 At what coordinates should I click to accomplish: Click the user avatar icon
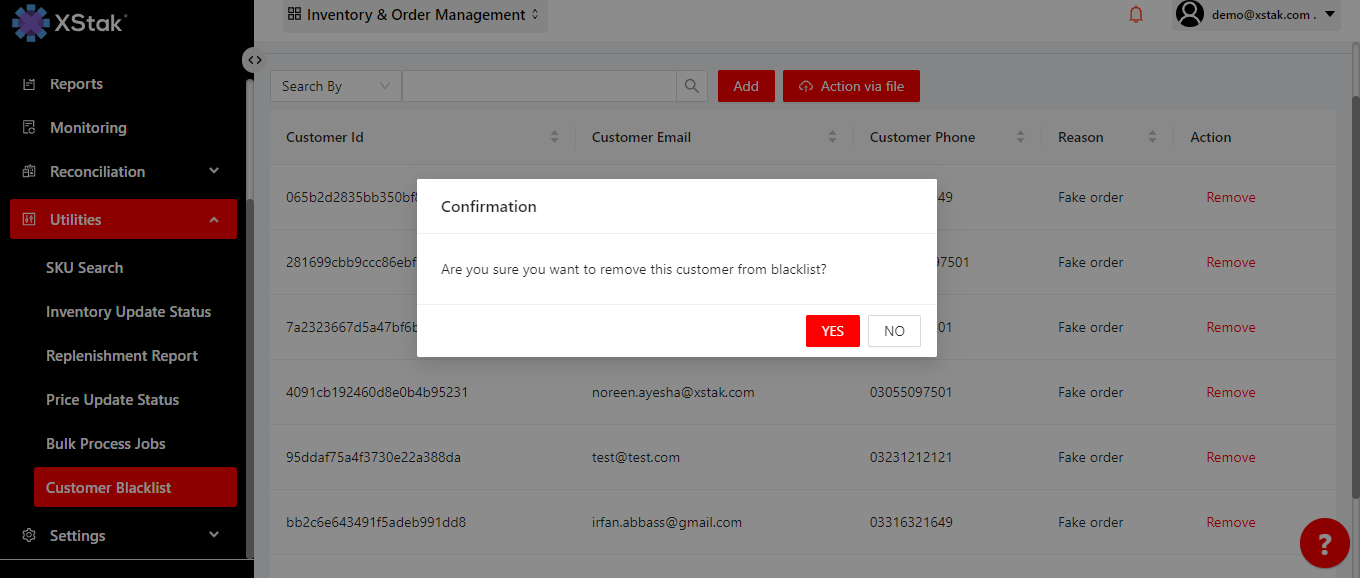pos(1189,14)
